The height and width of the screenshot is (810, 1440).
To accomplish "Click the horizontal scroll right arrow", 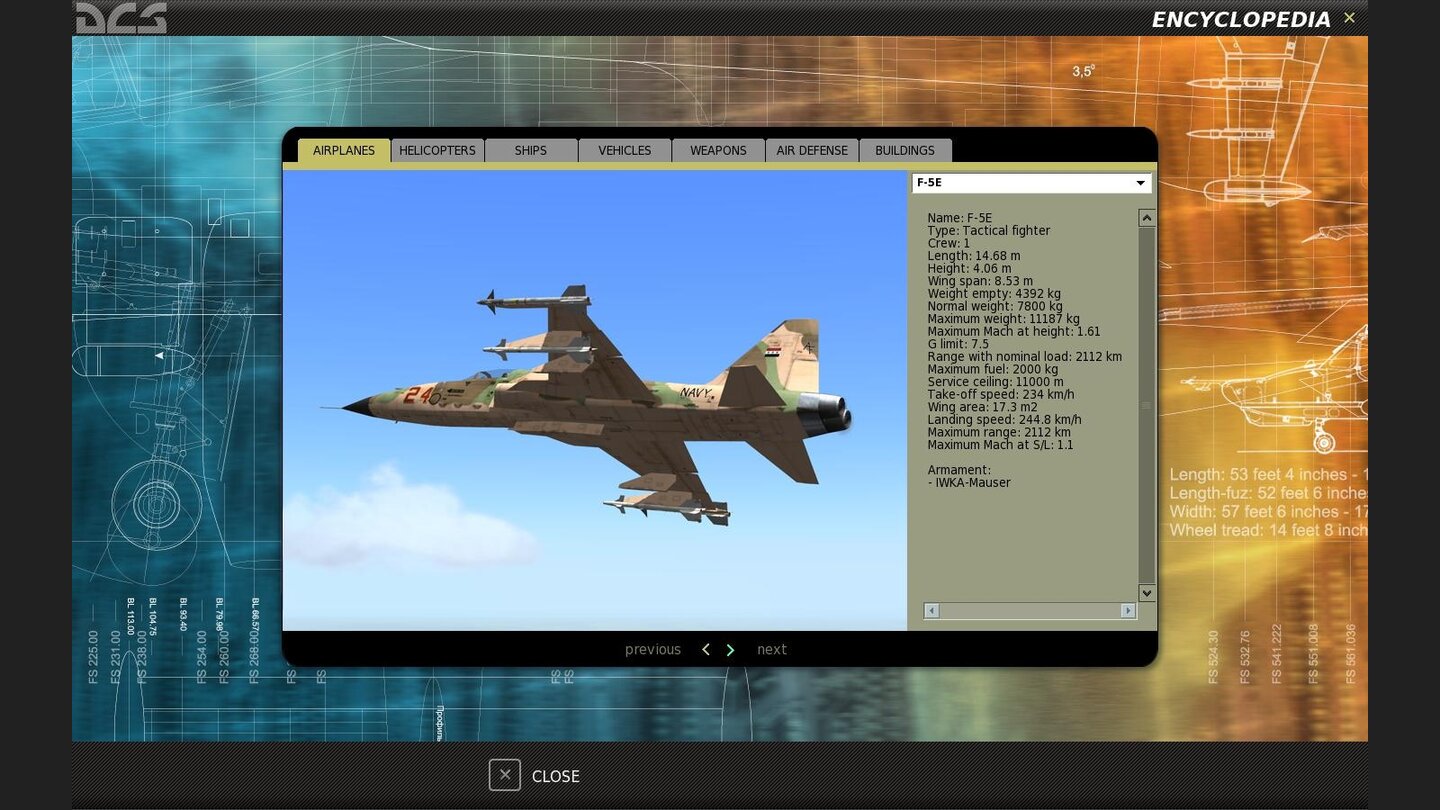I will click(1128, 610).
